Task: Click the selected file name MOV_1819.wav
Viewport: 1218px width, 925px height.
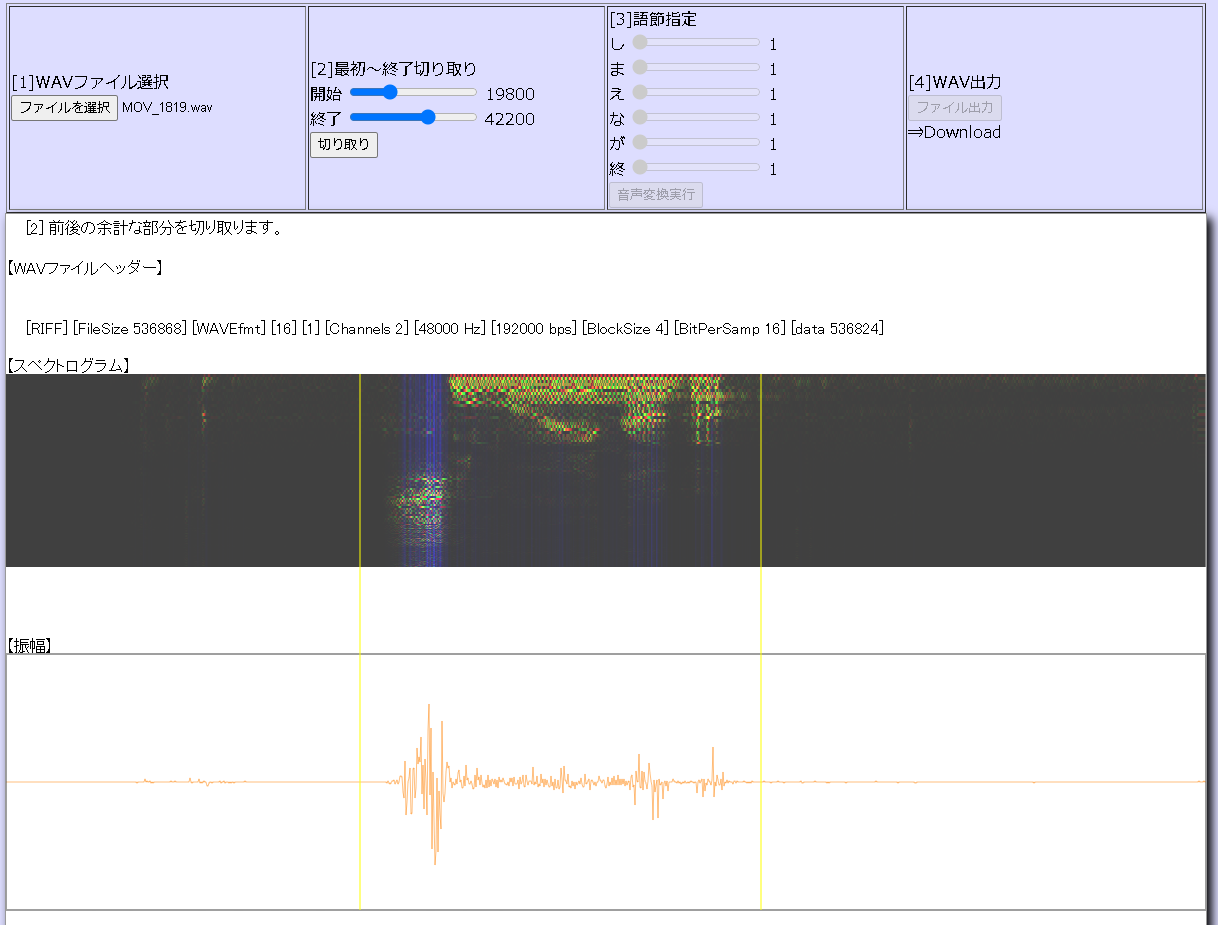Action: click(167, 108)
